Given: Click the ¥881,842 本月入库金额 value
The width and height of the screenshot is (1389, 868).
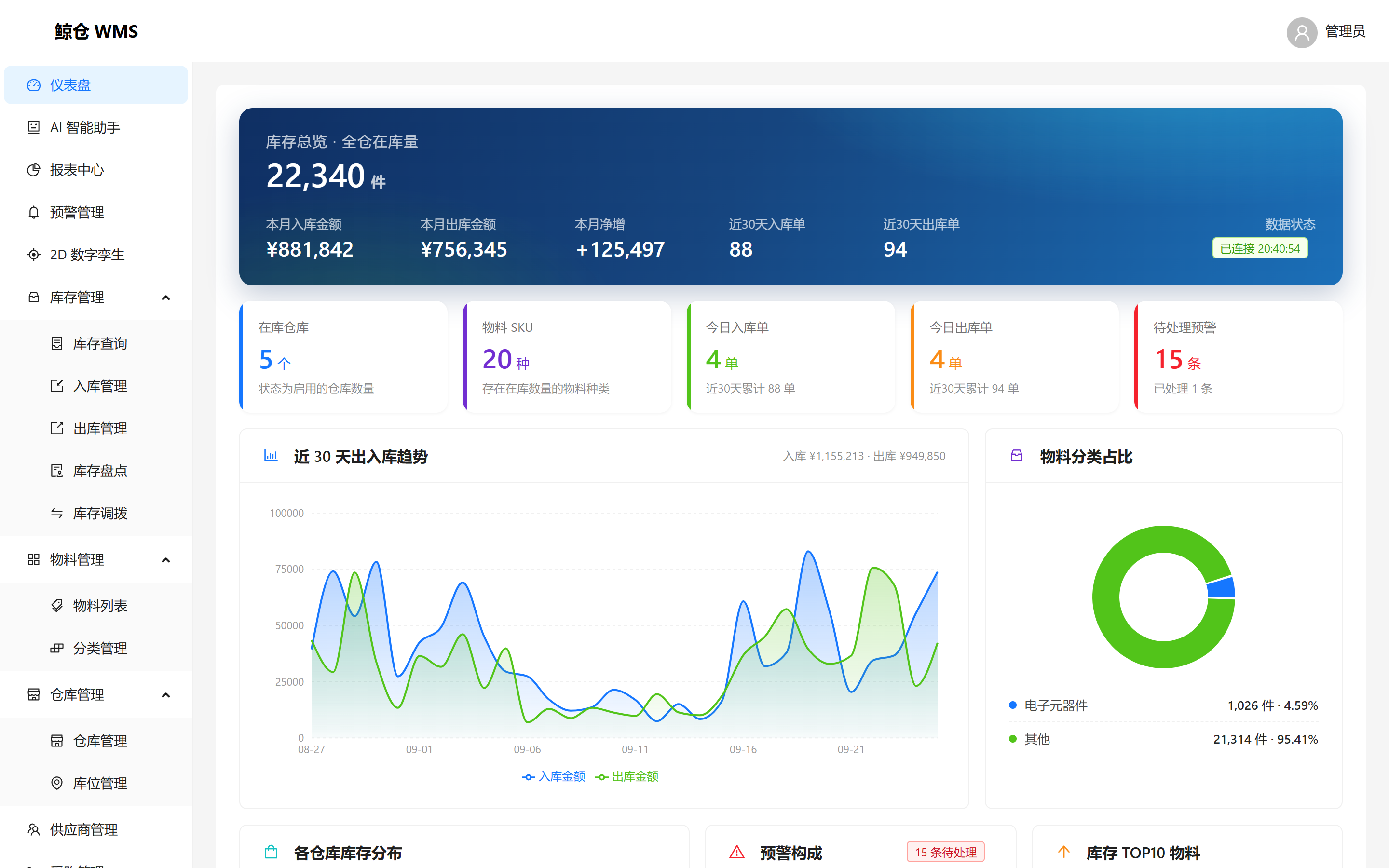Looking at the screenshot, I should 310,250.
